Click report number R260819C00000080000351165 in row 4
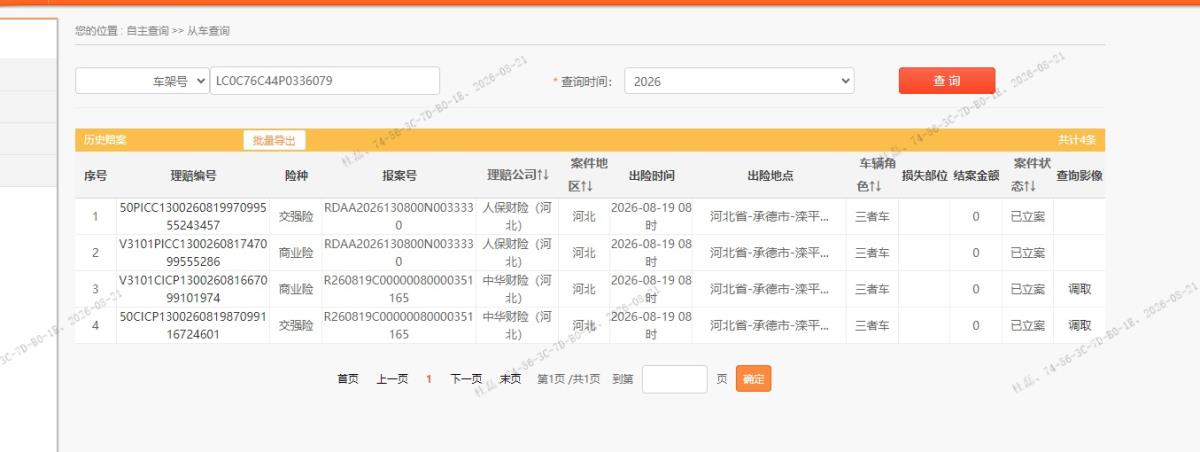 (399, 325)
